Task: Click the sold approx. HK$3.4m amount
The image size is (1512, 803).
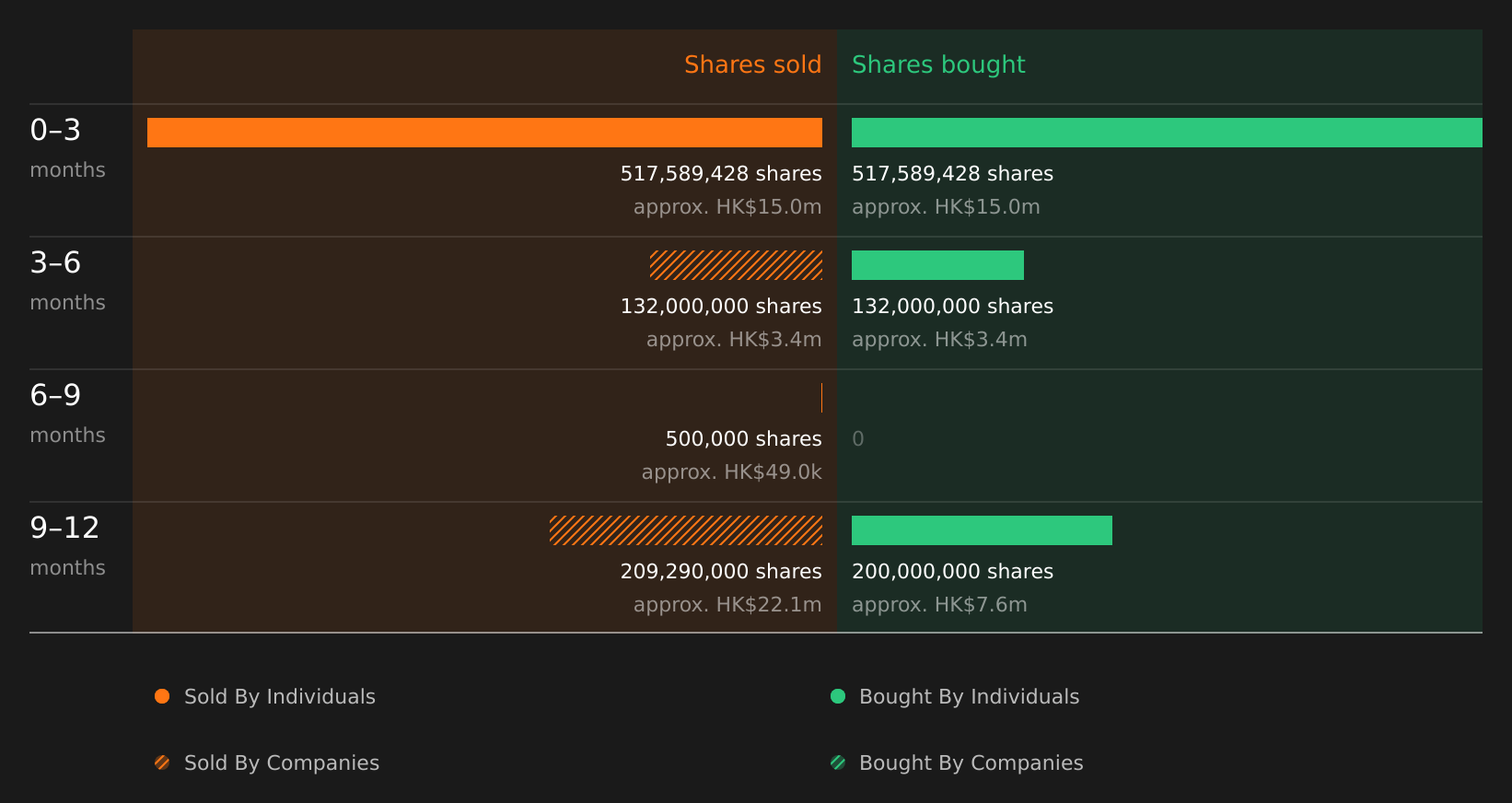Action: tap(734, 340)
